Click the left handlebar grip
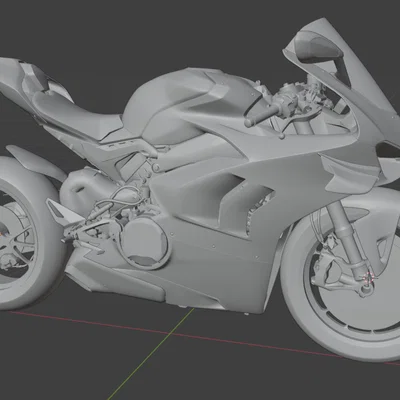Viewport: 400px width, 400px height. tap(262, 116)
